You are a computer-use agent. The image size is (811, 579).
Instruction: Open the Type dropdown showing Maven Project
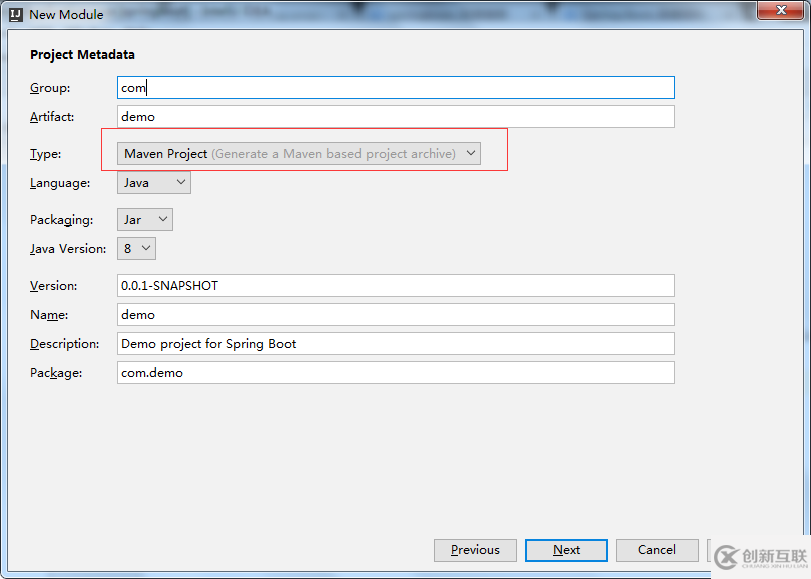(x=299, y=154)
